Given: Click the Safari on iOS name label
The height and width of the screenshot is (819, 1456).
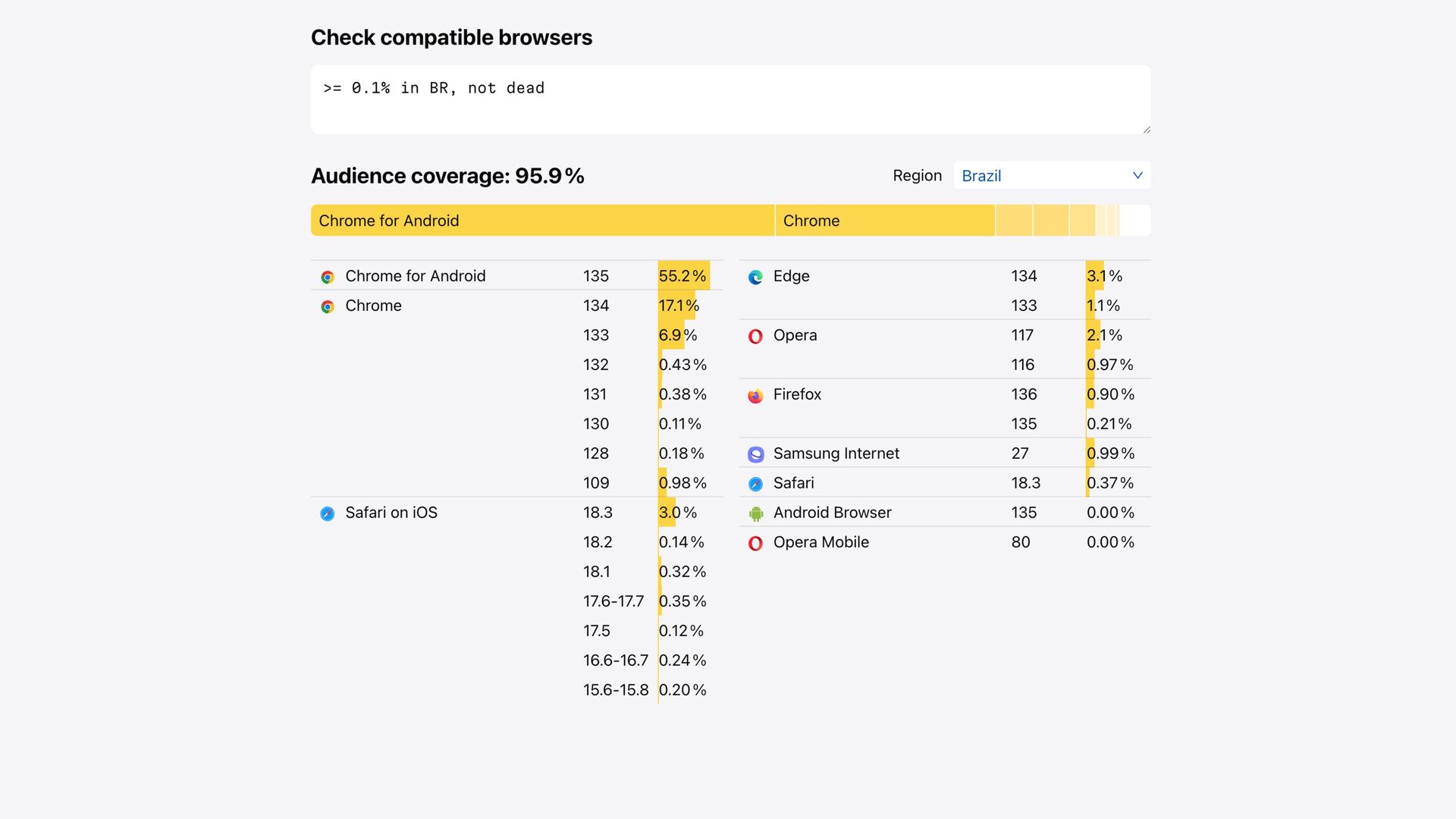Looking at the screenshot, I should (x=391, y=513).
